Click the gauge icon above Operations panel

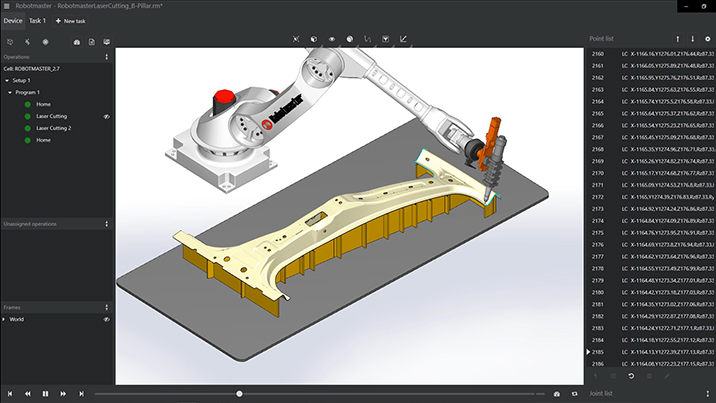click(77, 42)
